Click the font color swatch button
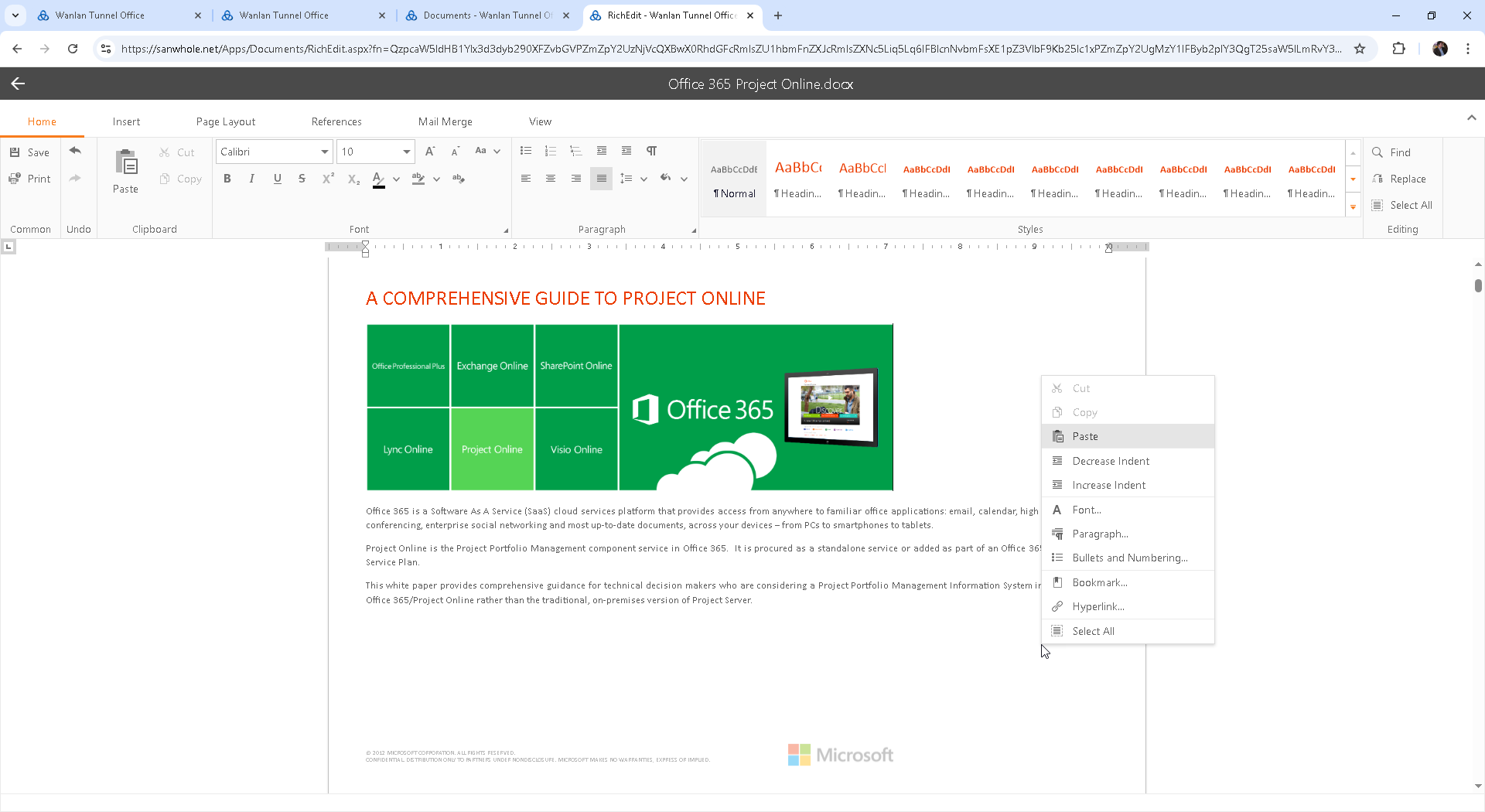1485x812 pixels. tap(378, 179)
